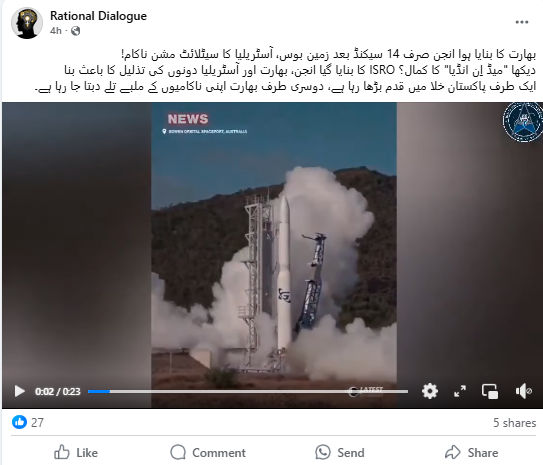Click the thumbs-up icon in Like
543x465 pixels.
[x=62, y=452]
